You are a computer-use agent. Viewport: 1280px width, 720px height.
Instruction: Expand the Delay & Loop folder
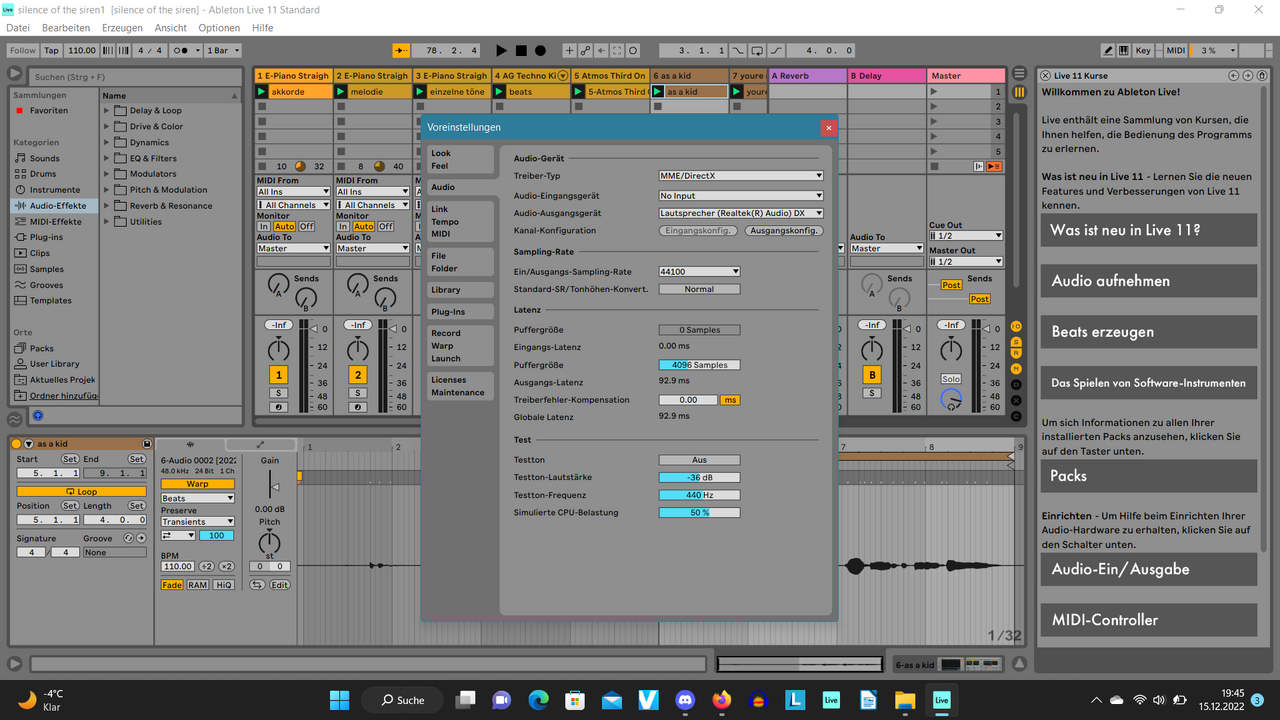tap(108, 111)
